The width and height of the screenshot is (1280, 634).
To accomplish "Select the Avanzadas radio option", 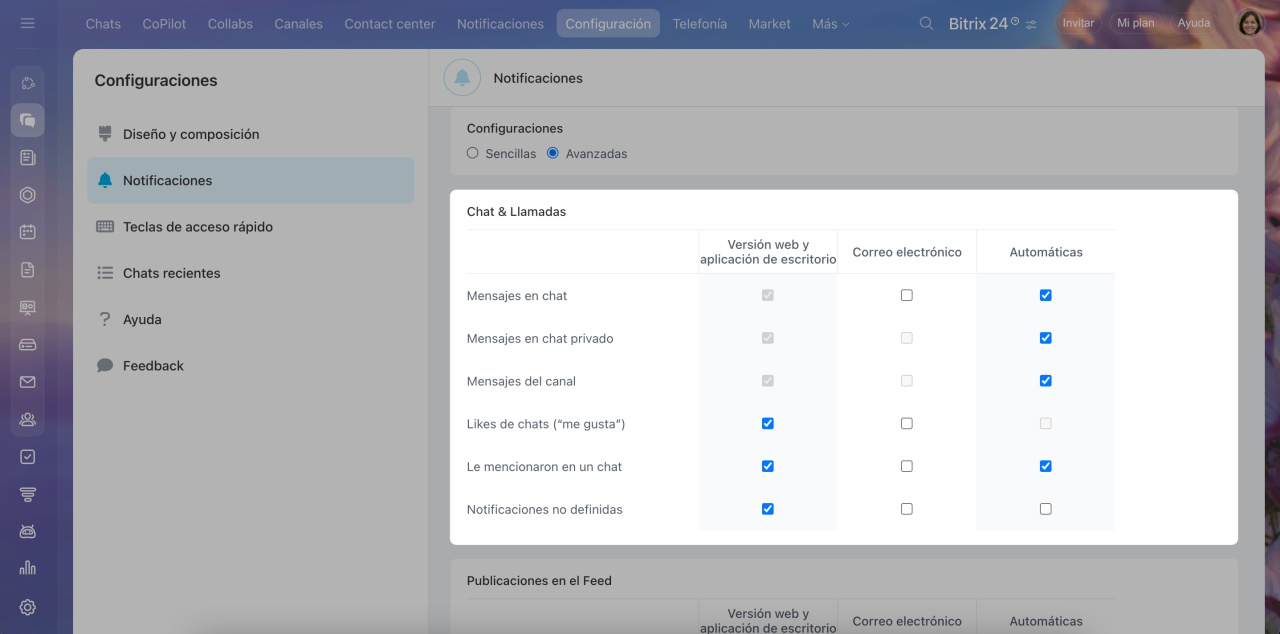I will click(x=553, y=153).
